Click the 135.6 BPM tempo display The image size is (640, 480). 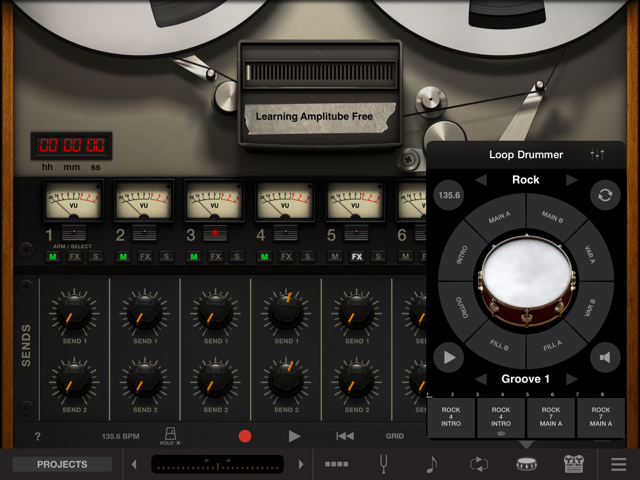click(120, 436)
